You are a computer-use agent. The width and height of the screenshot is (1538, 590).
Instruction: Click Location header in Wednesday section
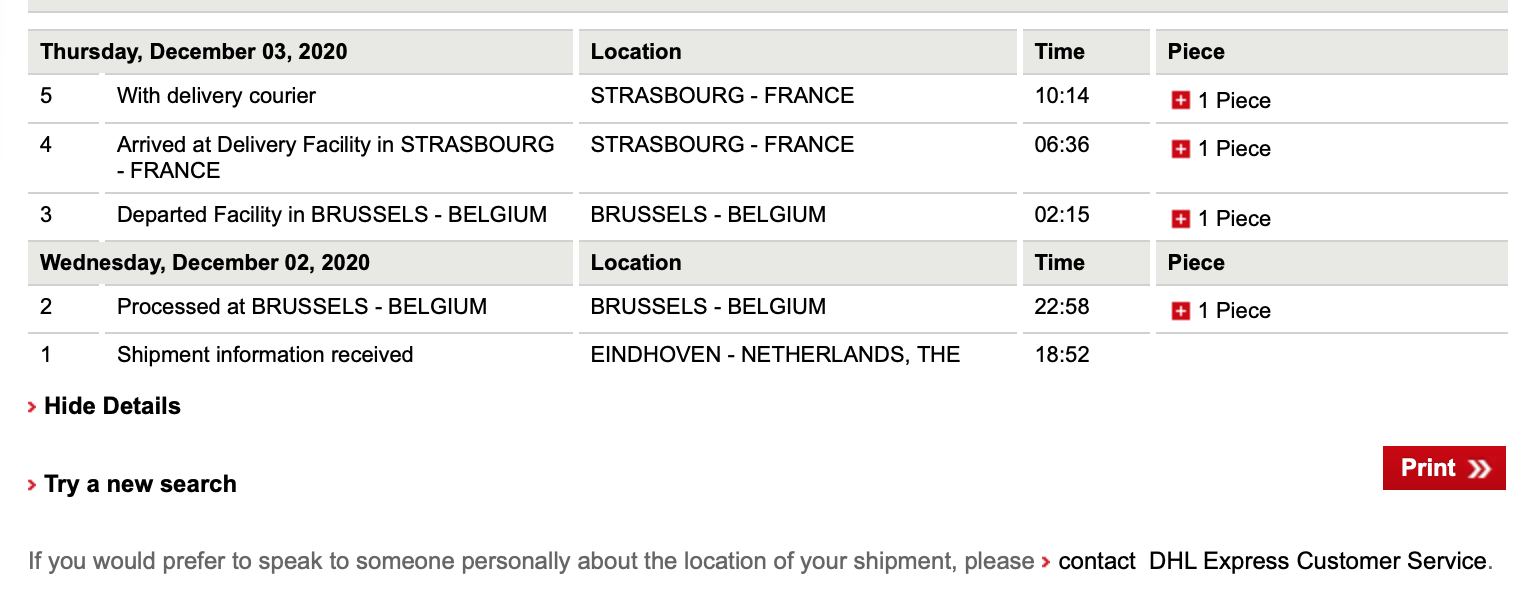636,263
